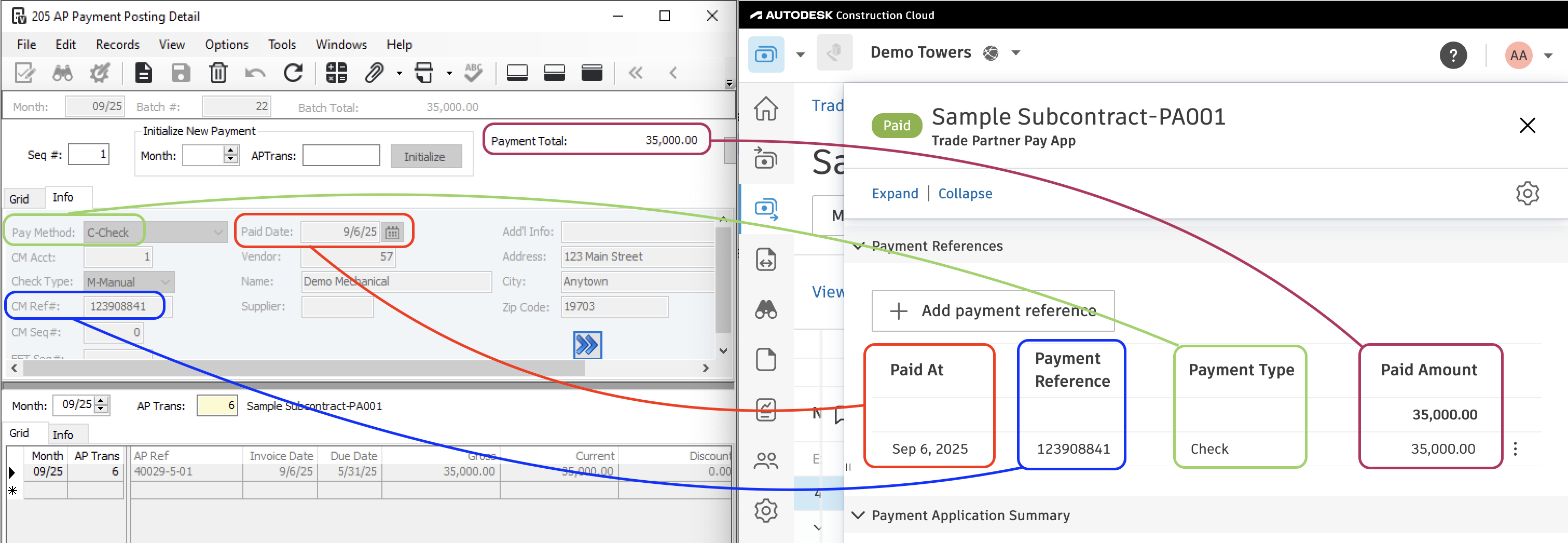
Task: Open the Pay Method dropdown
Action: [x=218, y=232]
